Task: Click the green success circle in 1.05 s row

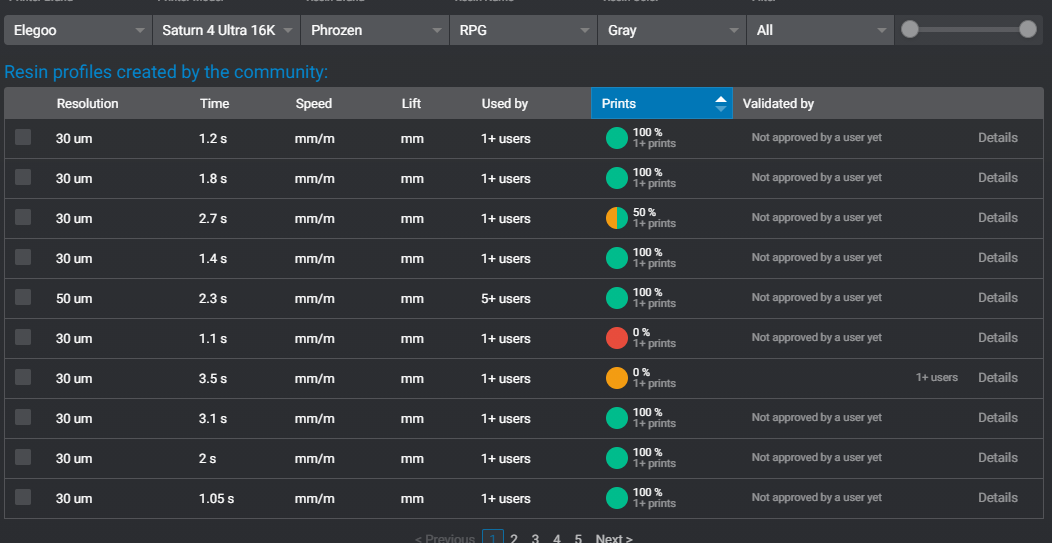Action: click(x=617, y=498)
